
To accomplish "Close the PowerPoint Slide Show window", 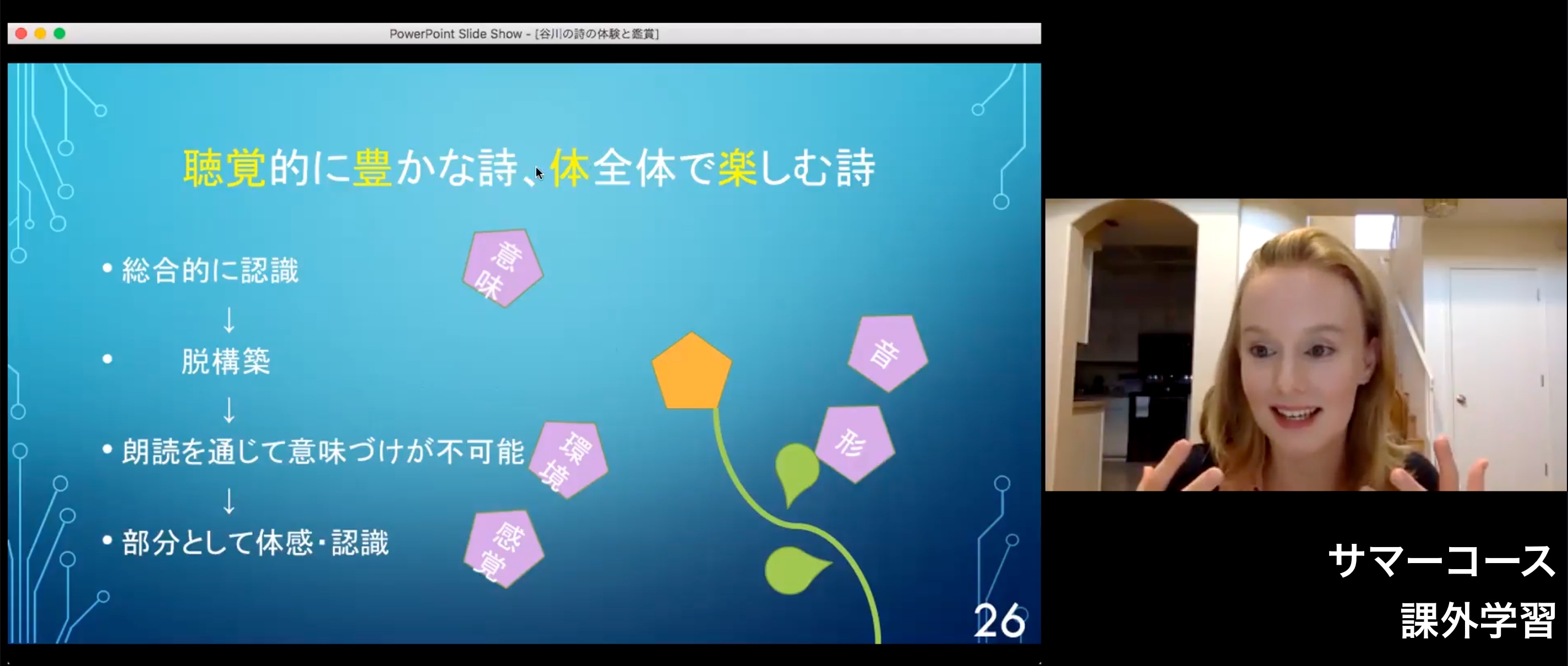I will [21, 34].
